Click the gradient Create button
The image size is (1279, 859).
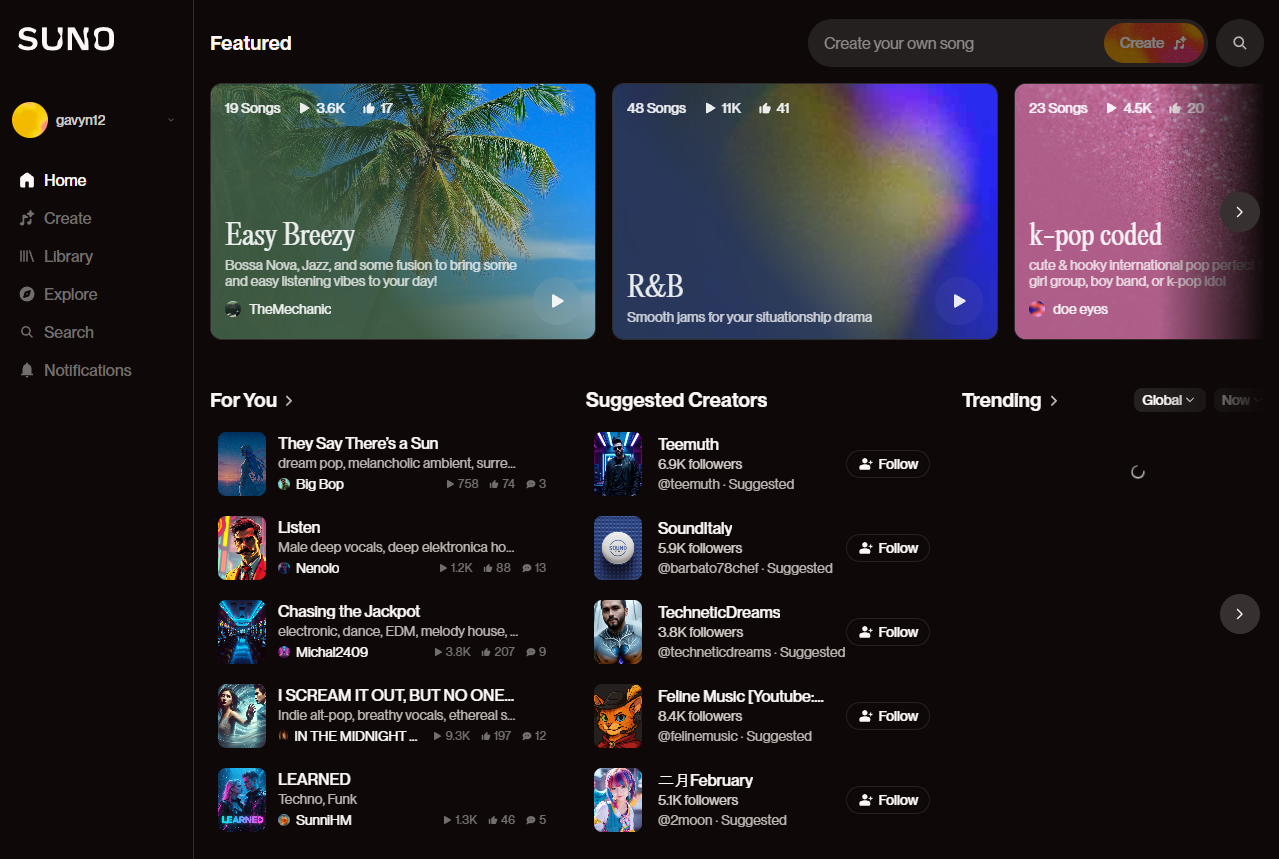coord(1153,43)
